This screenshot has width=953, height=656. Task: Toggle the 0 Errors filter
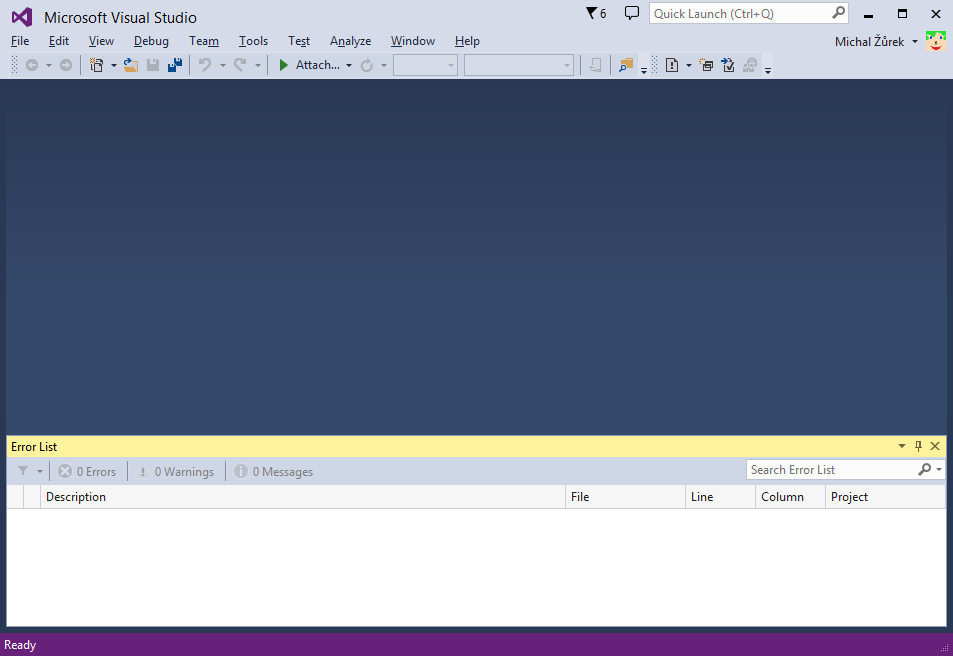pos(87,471)
